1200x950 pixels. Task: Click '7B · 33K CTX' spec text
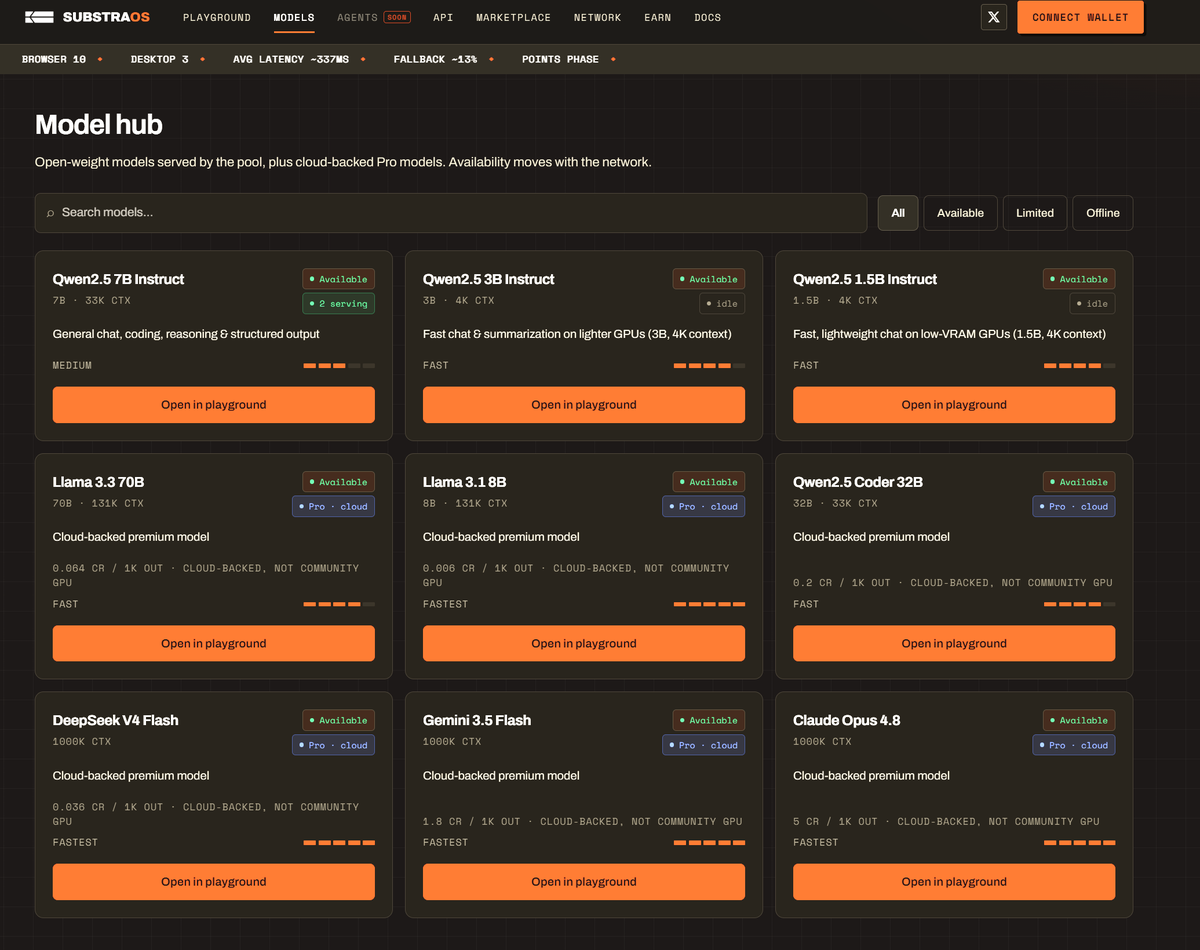pos(92,300)
